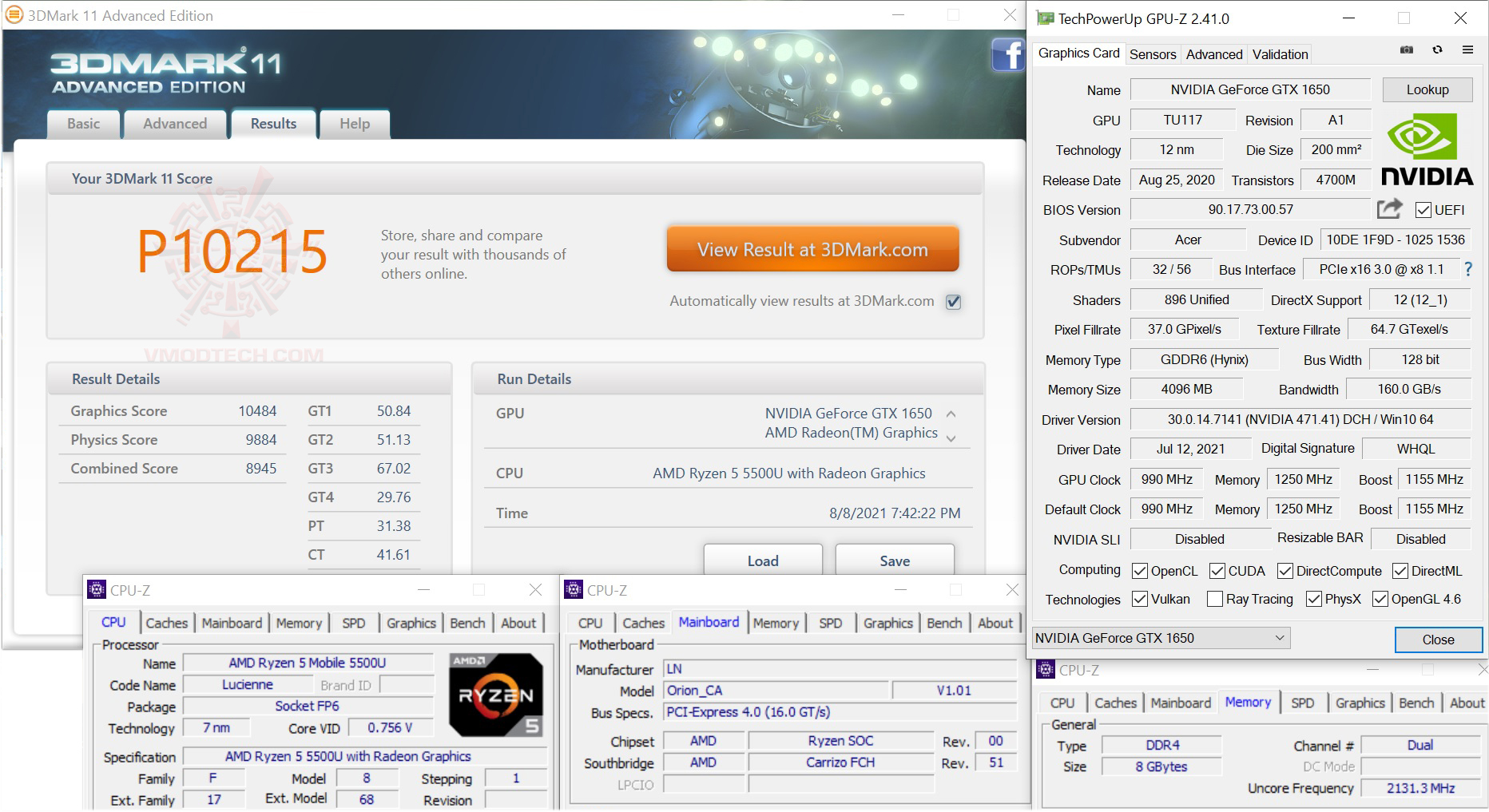Viewport: 1489px width, 812px height.
Task: Click the Load button in Run Details
Action: coord(763,560)
